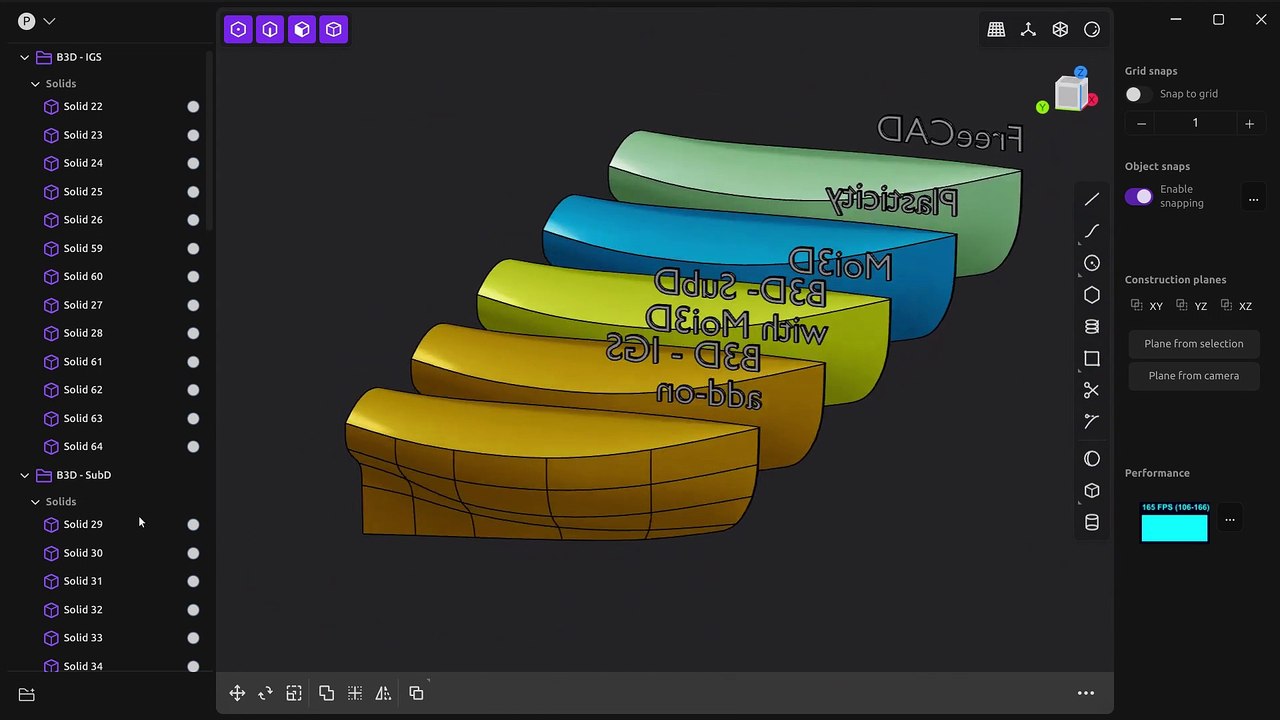Set YZ construction plane
This screenshot has width=1280, height=720.
point(1192,306)
